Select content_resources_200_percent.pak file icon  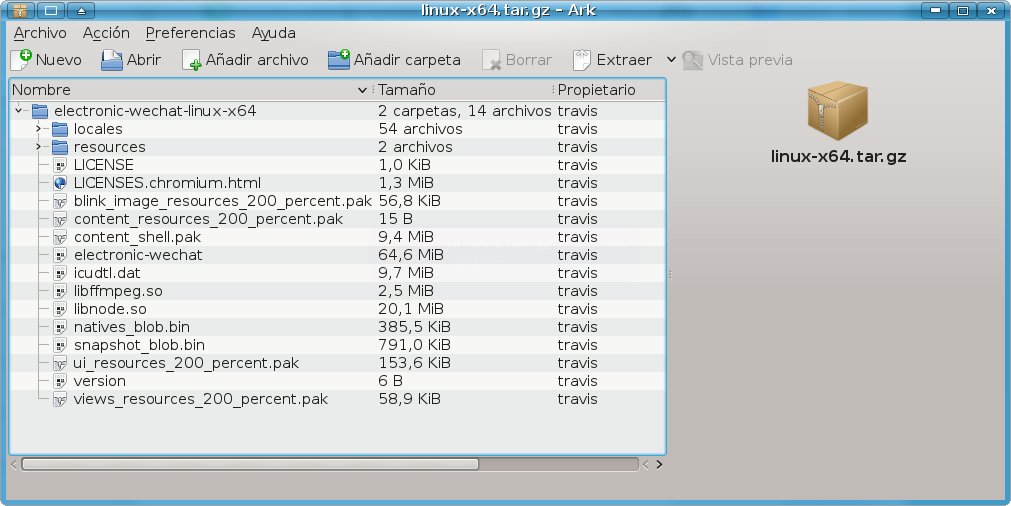[x=60, y=219]
